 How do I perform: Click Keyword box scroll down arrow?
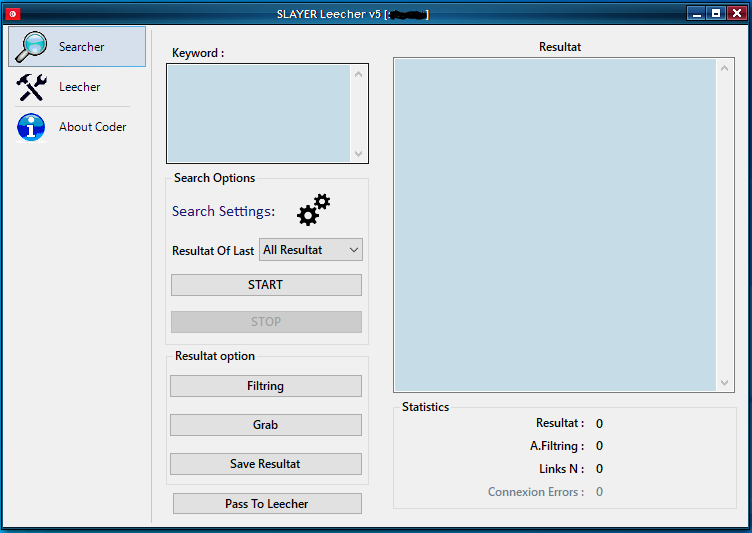click(x=359, y=154)
